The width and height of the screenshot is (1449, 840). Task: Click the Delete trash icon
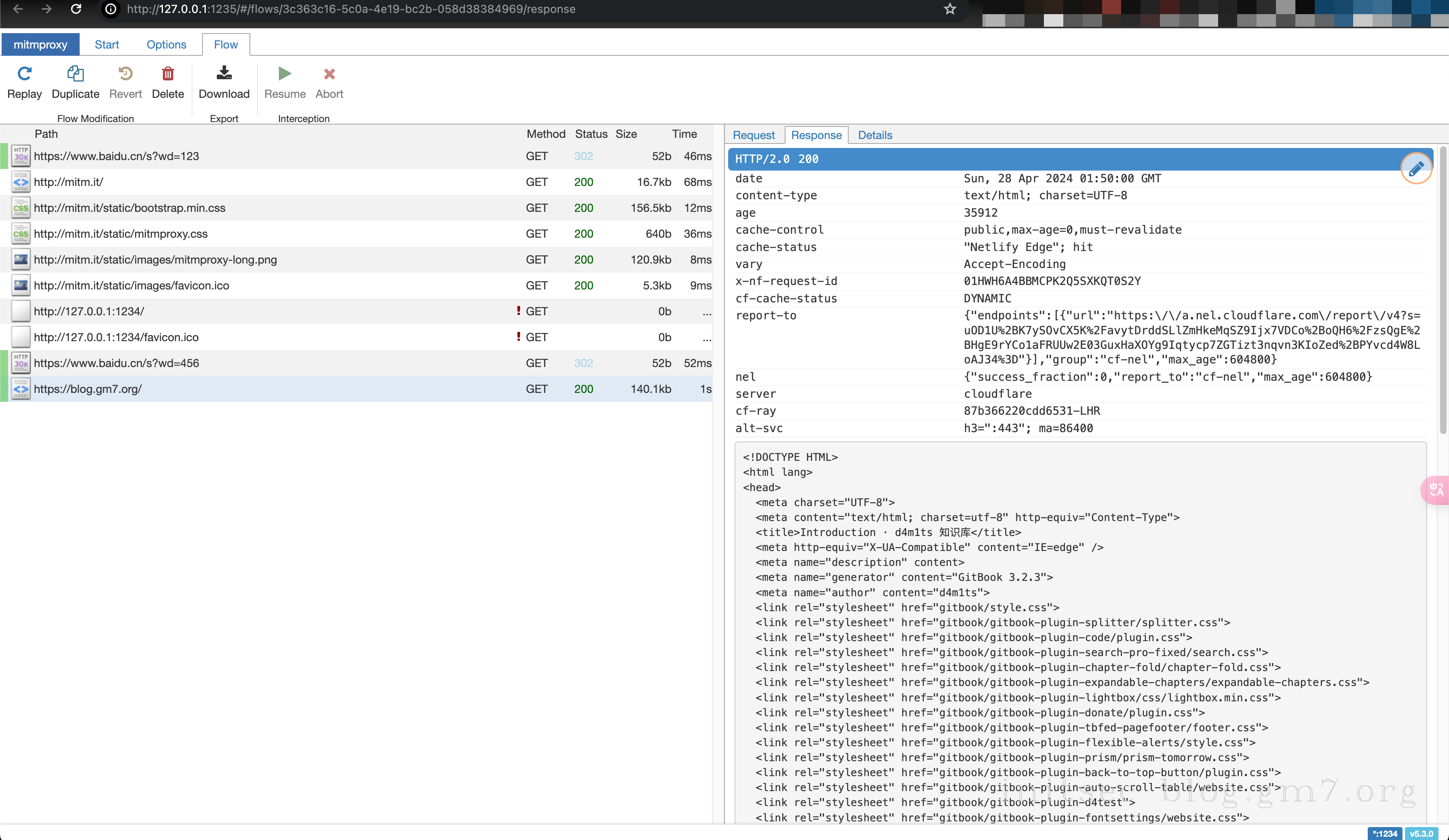[167, 74]
